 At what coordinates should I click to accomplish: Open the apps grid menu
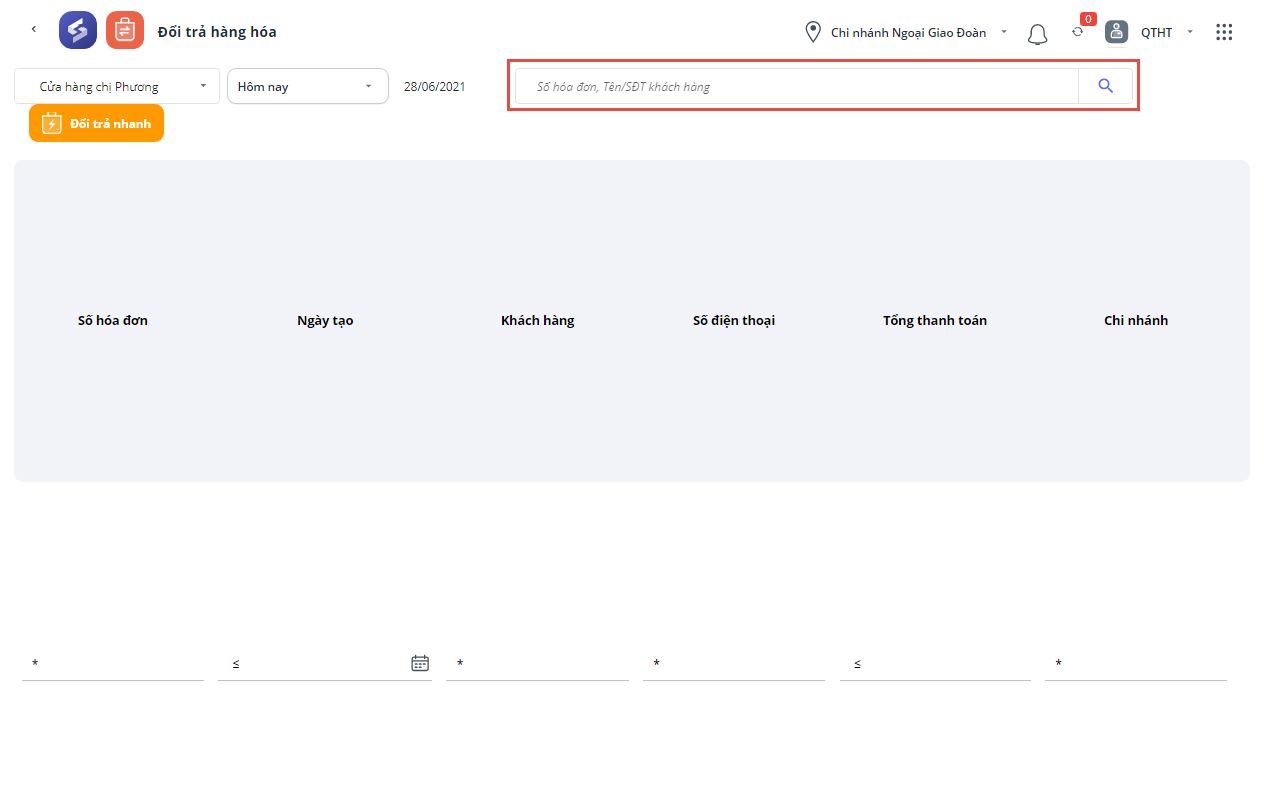point(1224,32)
